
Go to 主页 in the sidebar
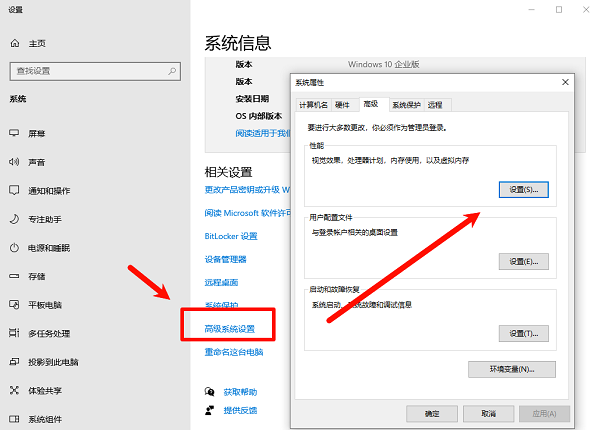click(x=37, y=44)
